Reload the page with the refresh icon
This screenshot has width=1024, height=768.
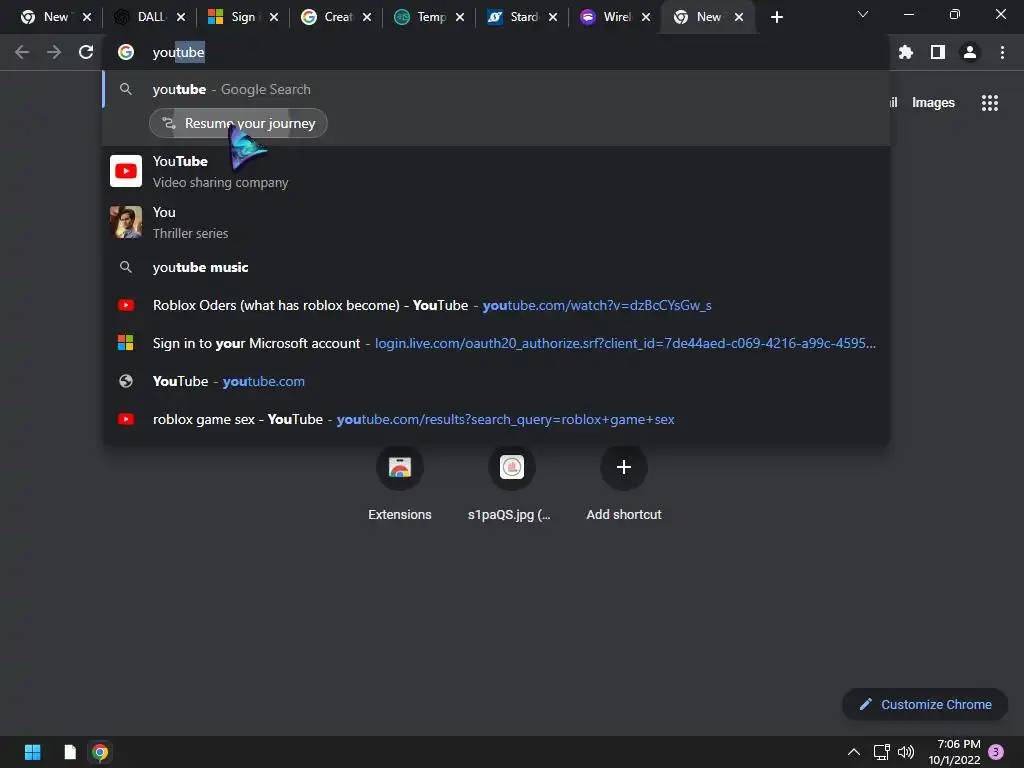[86, 52]
